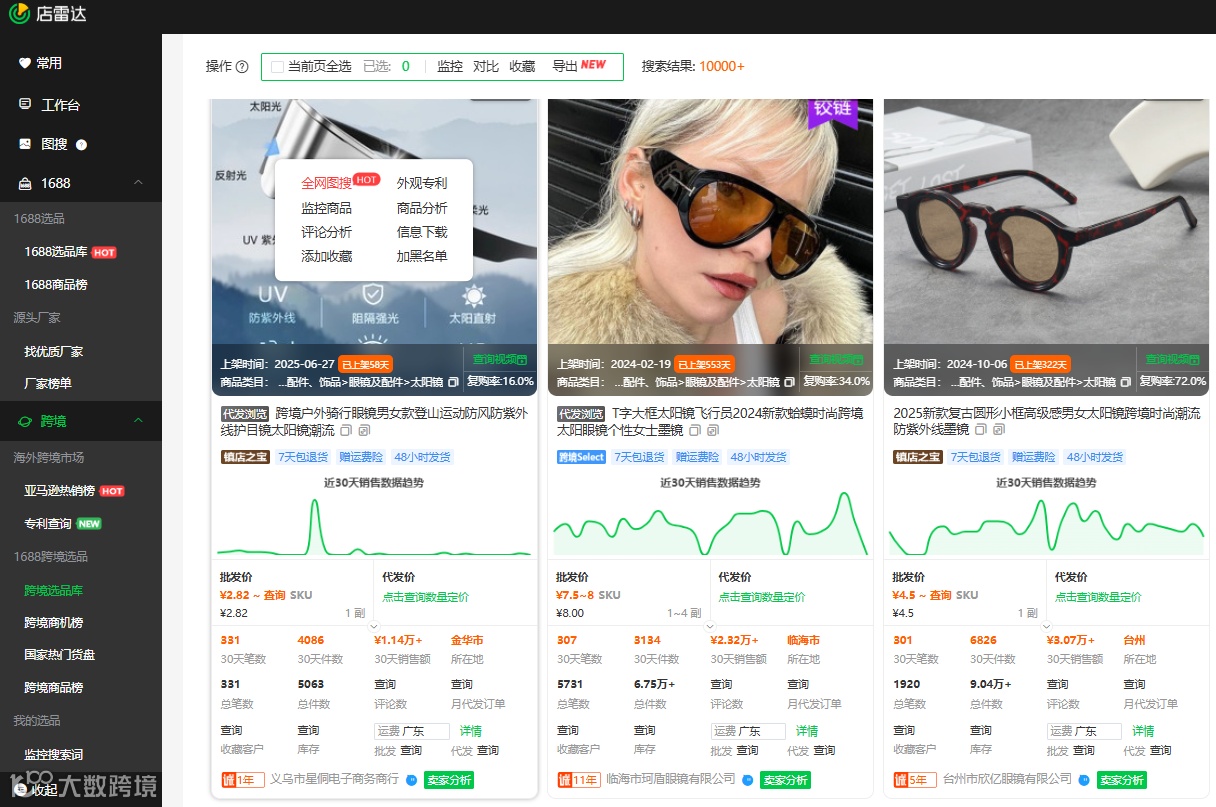The image size is (1216, 807).
Task: Click 查询视频 on the cycling glasses product
Action: coord(500,359)
